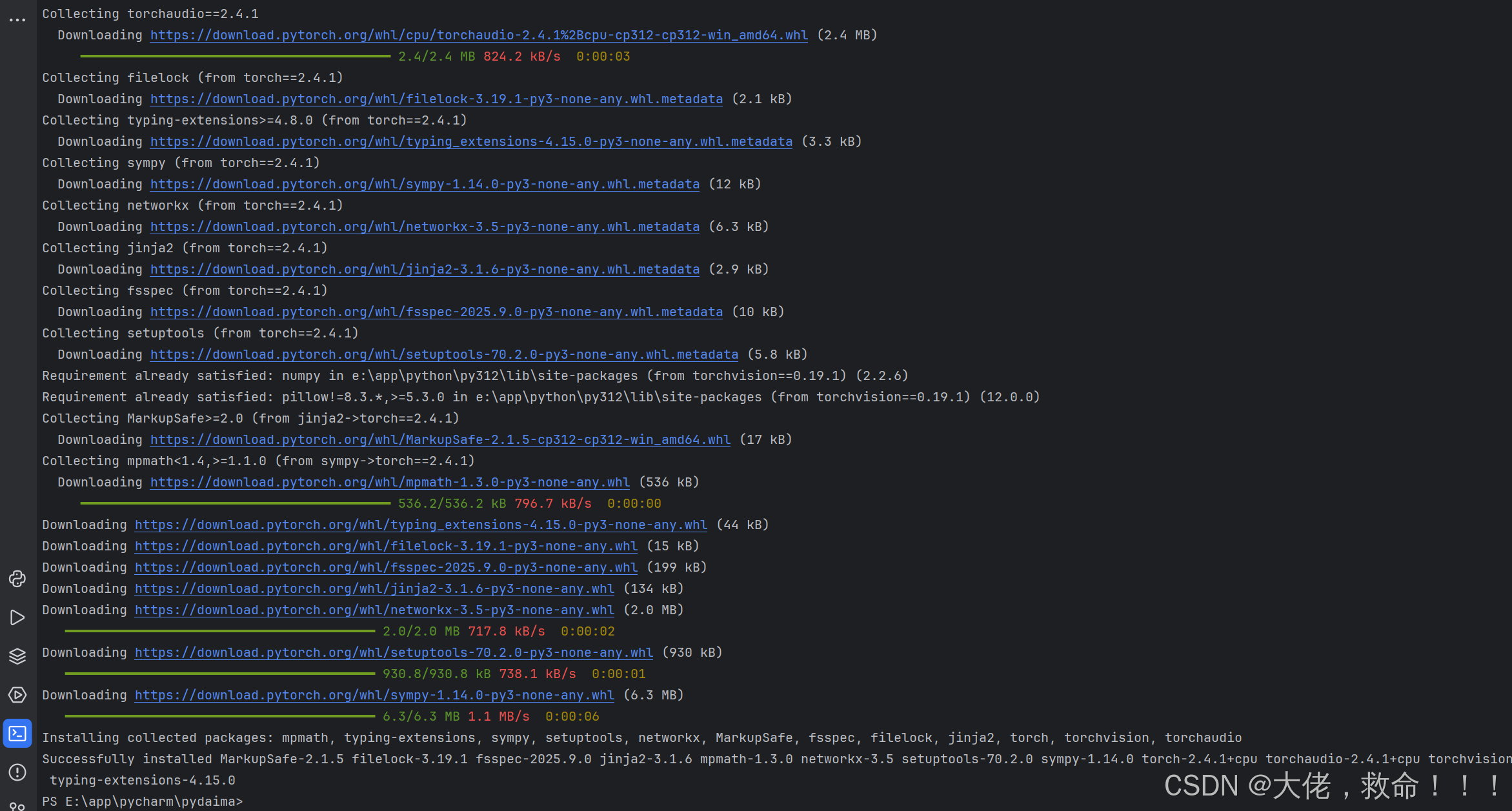Open the setuptools-70.2.0 whl.metadata link

click(443, 355)
